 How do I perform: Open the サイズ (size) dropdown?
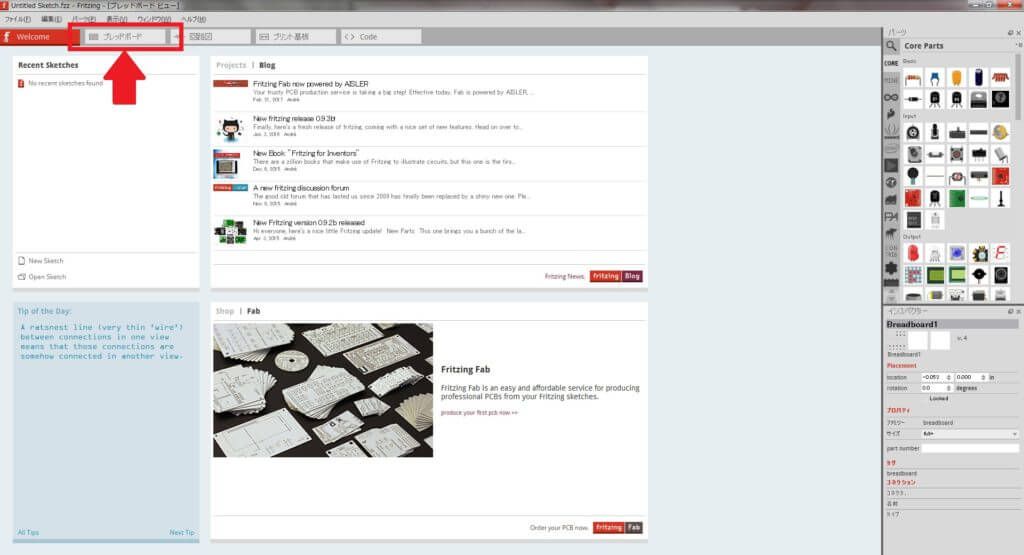click(970, 434)
